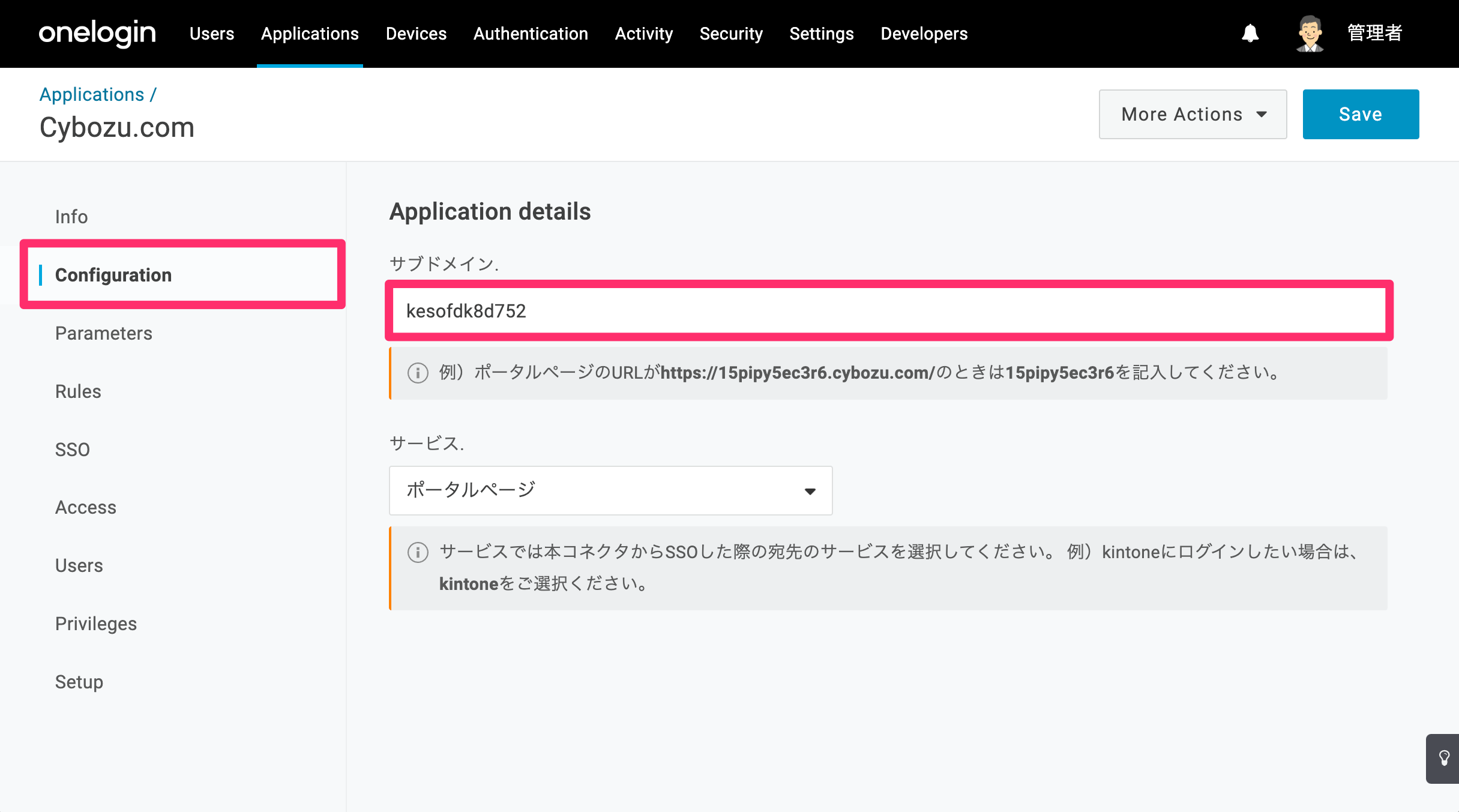Image resolution: width=1459 pixels, height=812 pixels.
Task: Switch to the SSO tab
Action: 73,450
